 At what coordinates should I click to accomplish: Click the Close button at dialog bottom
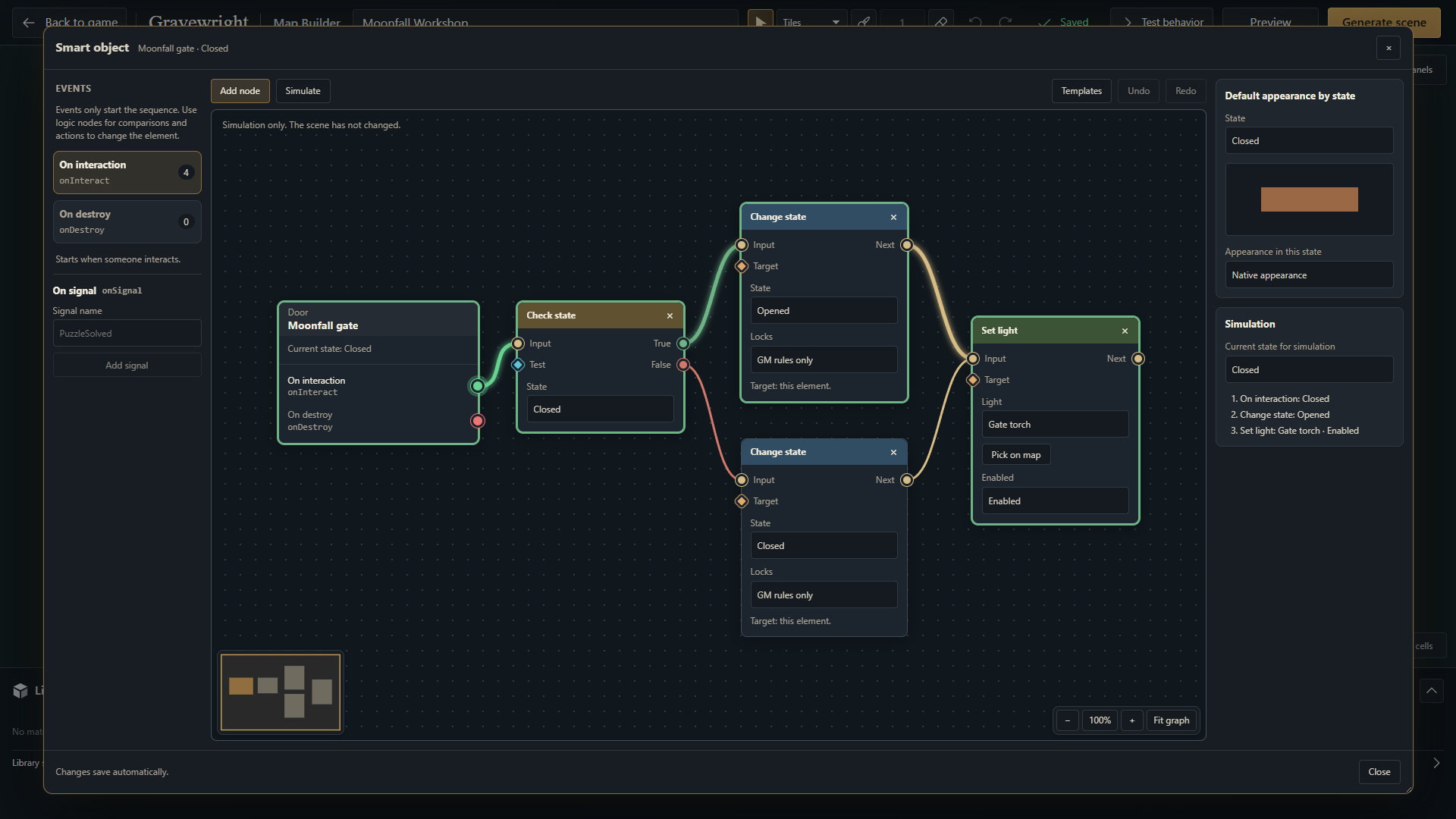1379,772
